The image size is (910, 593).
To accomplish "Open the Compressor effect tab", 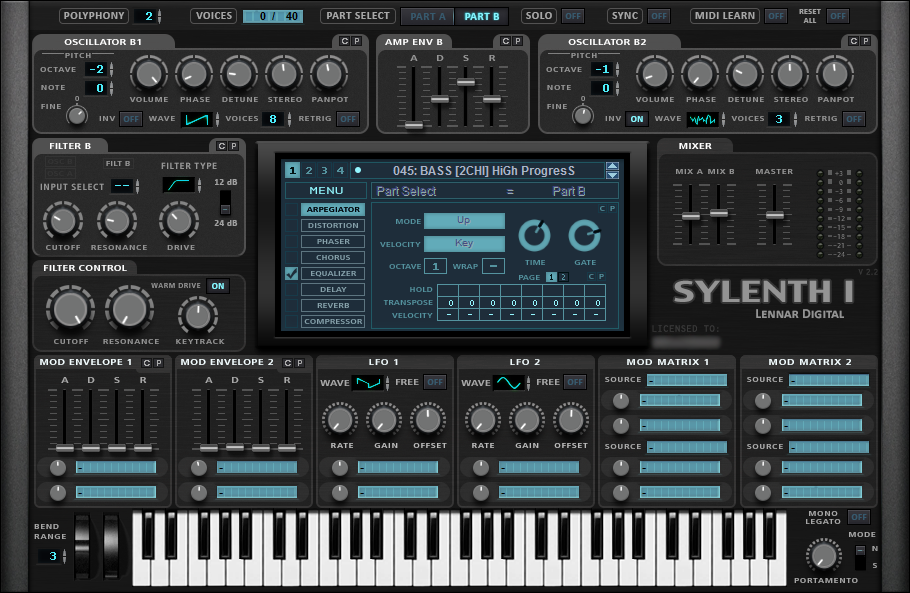I will coord(333,321).
